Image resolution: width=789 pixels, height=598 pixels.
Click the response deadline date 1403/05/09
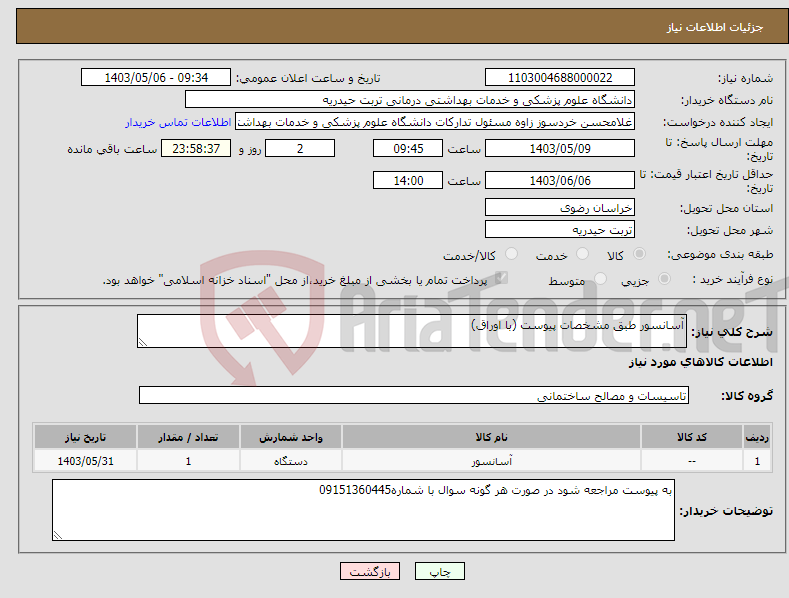tap(560, 148)
